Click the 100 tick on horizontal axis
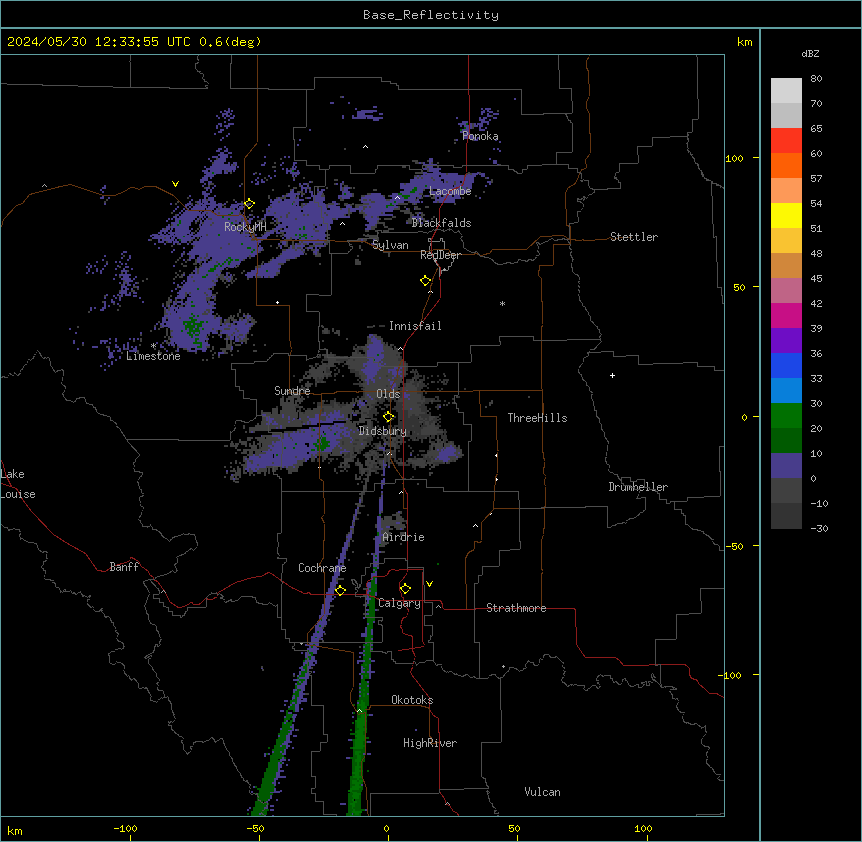 643,829
